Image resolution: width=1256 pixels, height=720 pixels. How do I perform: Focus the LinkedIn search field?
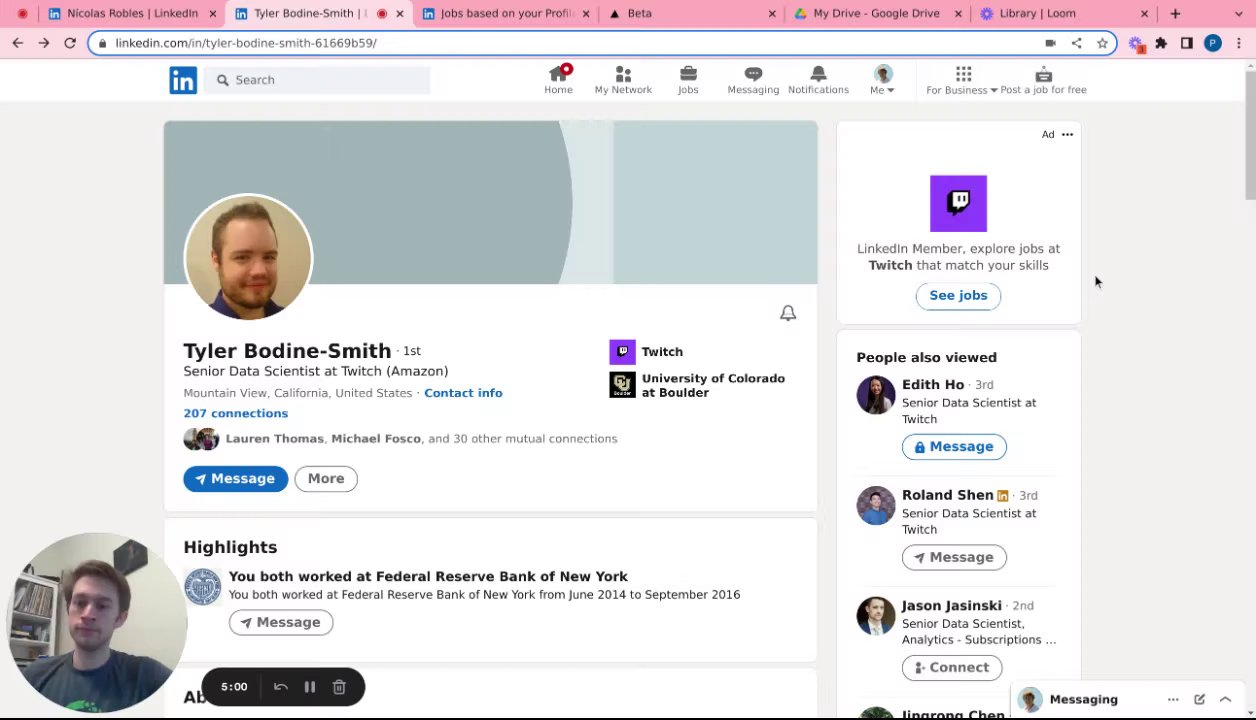(318, 80)
